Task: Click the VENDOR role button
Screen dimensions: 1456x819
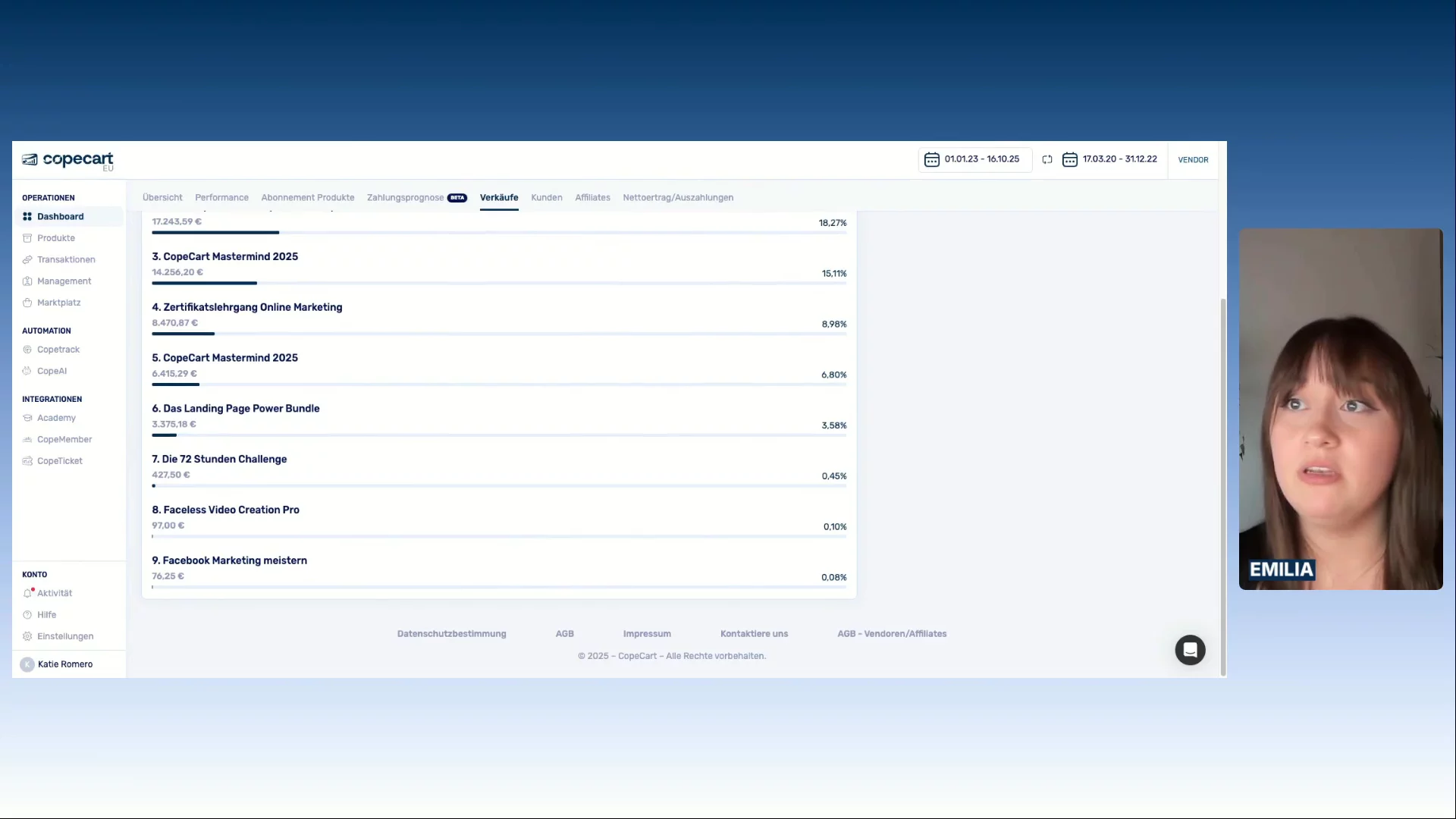Action: 1193,160
